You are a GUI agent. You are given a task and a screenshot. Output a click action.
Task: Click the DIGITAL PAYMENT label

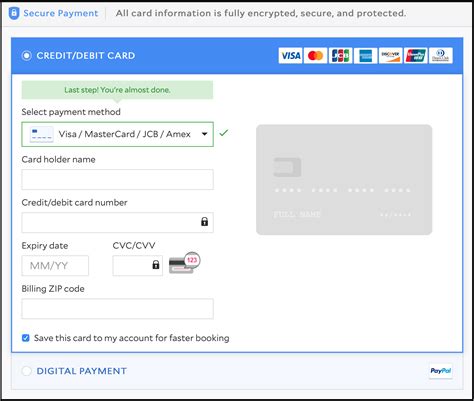pyautogui.click(x=82, y=371)
